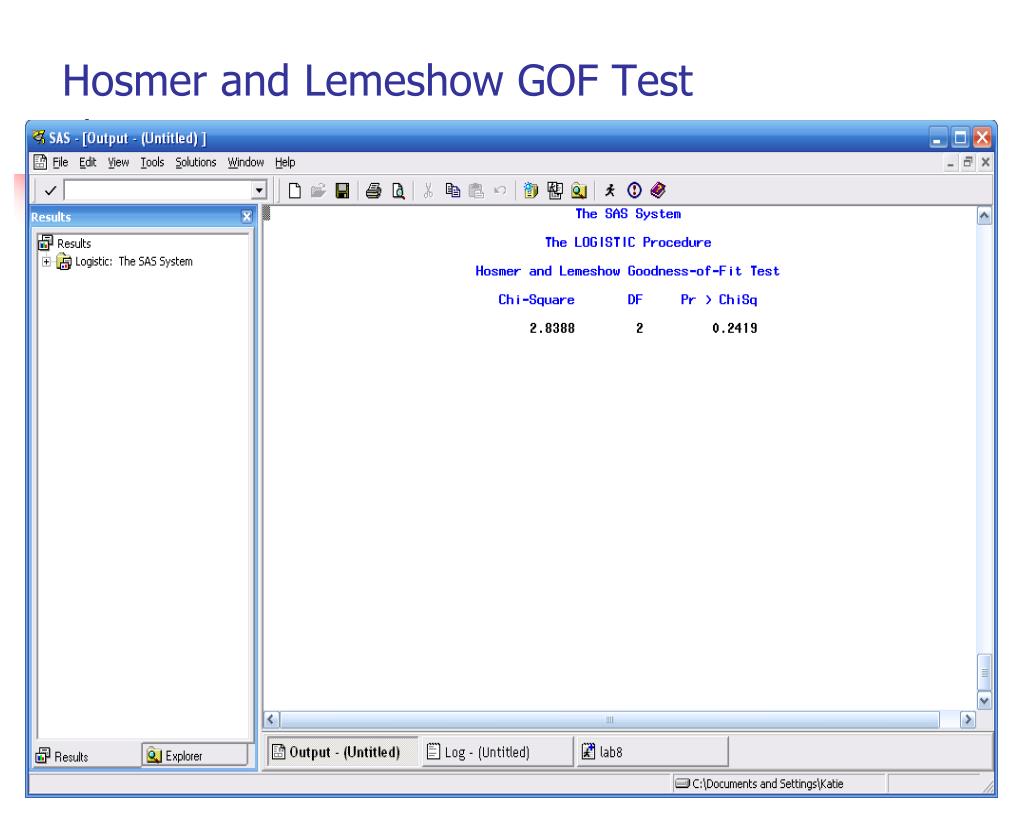The height and width of the screenshot is (825, 1023).
Task: Click the horizontal scroll right arrow
Action: (968, 720)
